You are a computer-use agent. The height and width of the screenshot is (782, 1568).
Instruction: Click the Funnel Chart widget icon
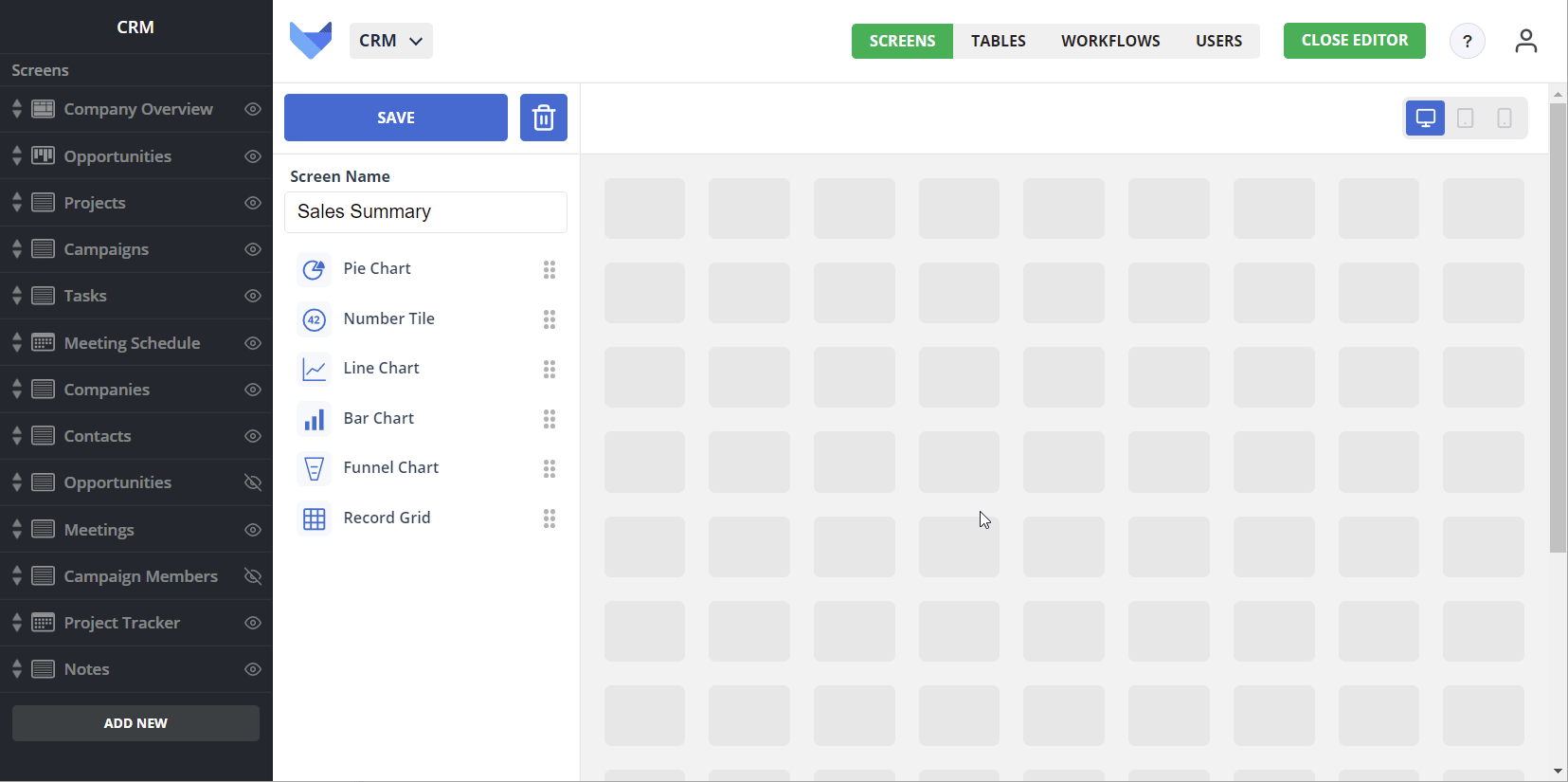[x=314, y=468]
